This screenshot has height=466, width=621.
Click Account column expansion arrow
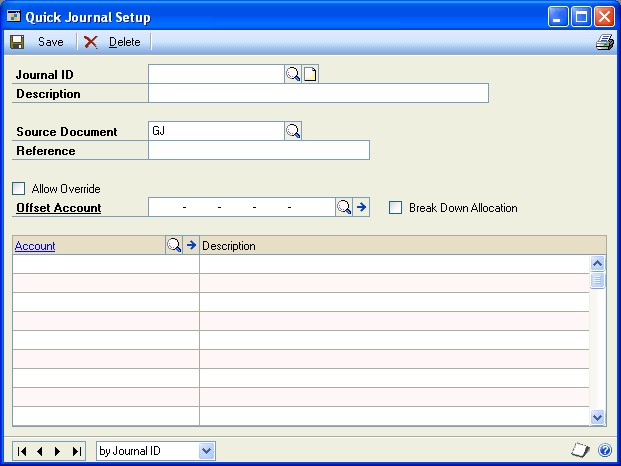coord(191,245)
